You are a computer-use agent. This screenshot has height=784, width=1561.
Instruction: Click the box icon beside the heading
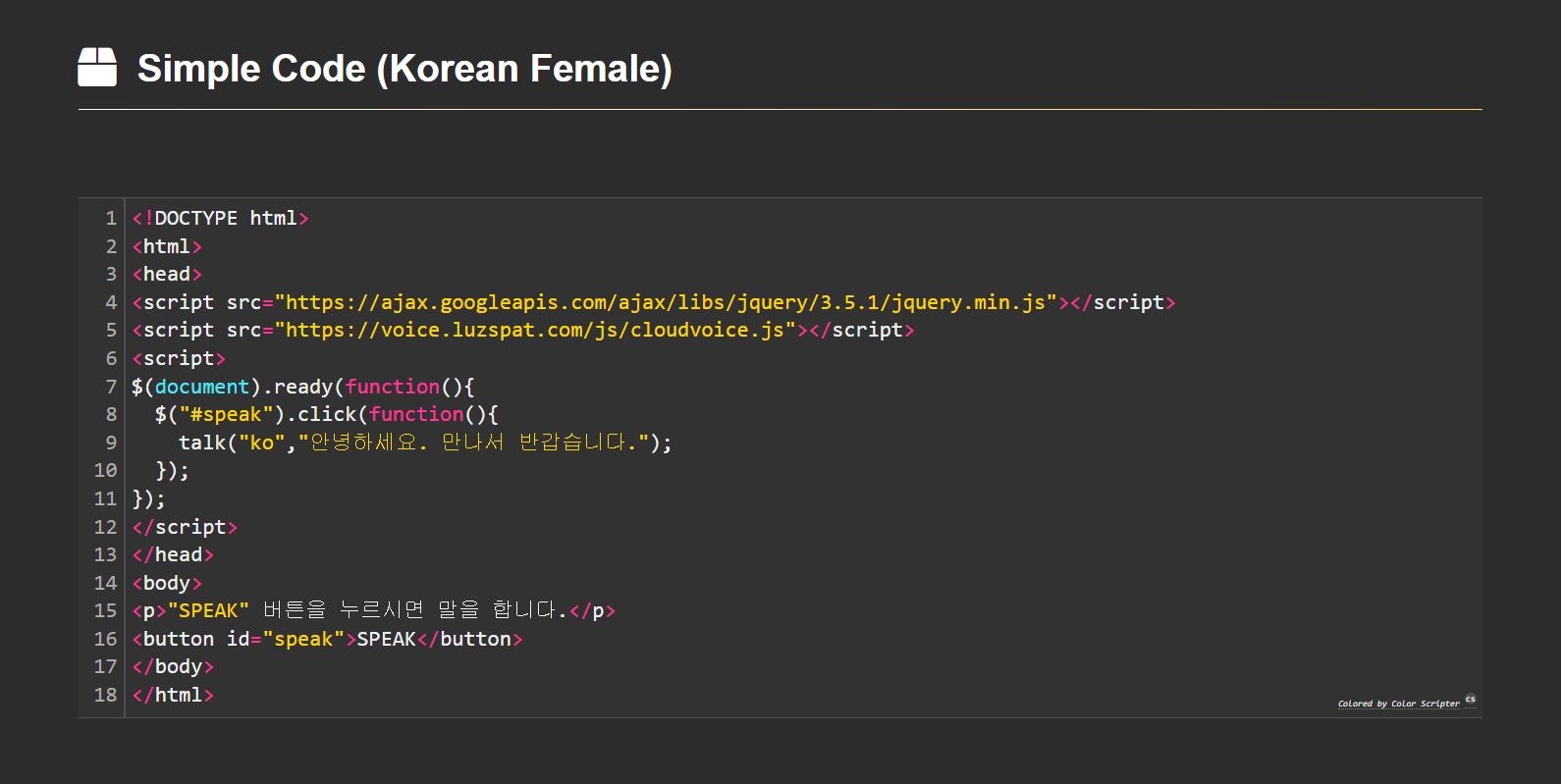pyautogui.click(x=97, y=68)
